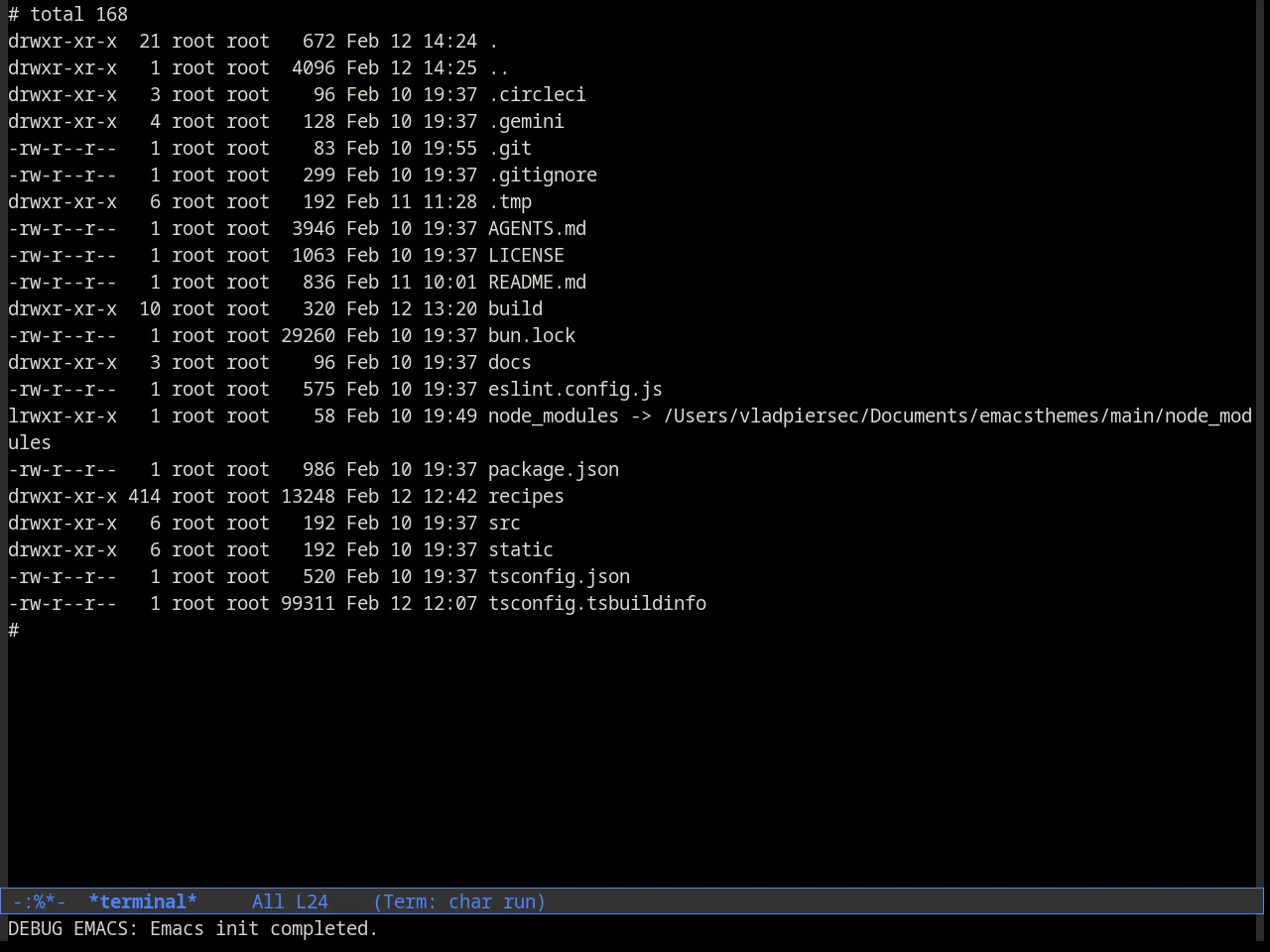
Task: Click the eslint.config.js file name
Action: pyautogui.click(x=575, y=389)
